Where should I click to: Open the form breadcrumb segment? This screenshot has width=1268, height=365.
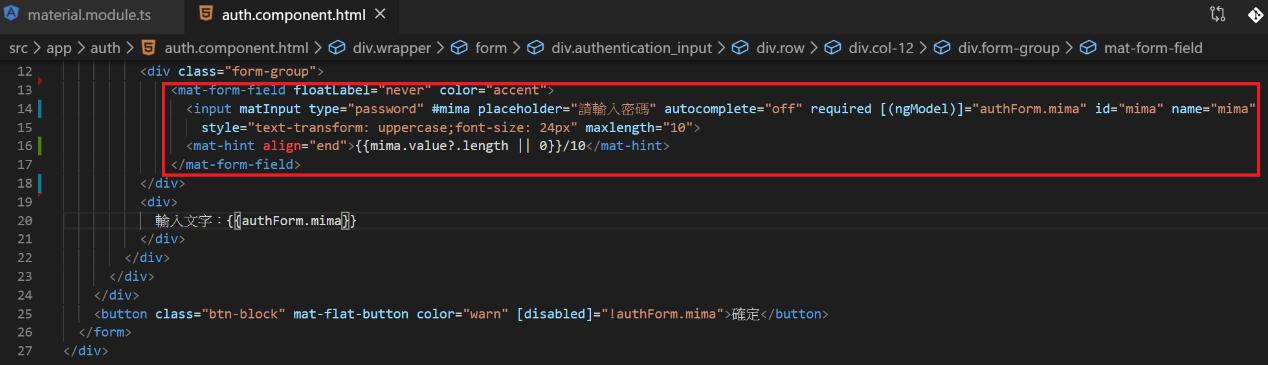pos(491,48)
